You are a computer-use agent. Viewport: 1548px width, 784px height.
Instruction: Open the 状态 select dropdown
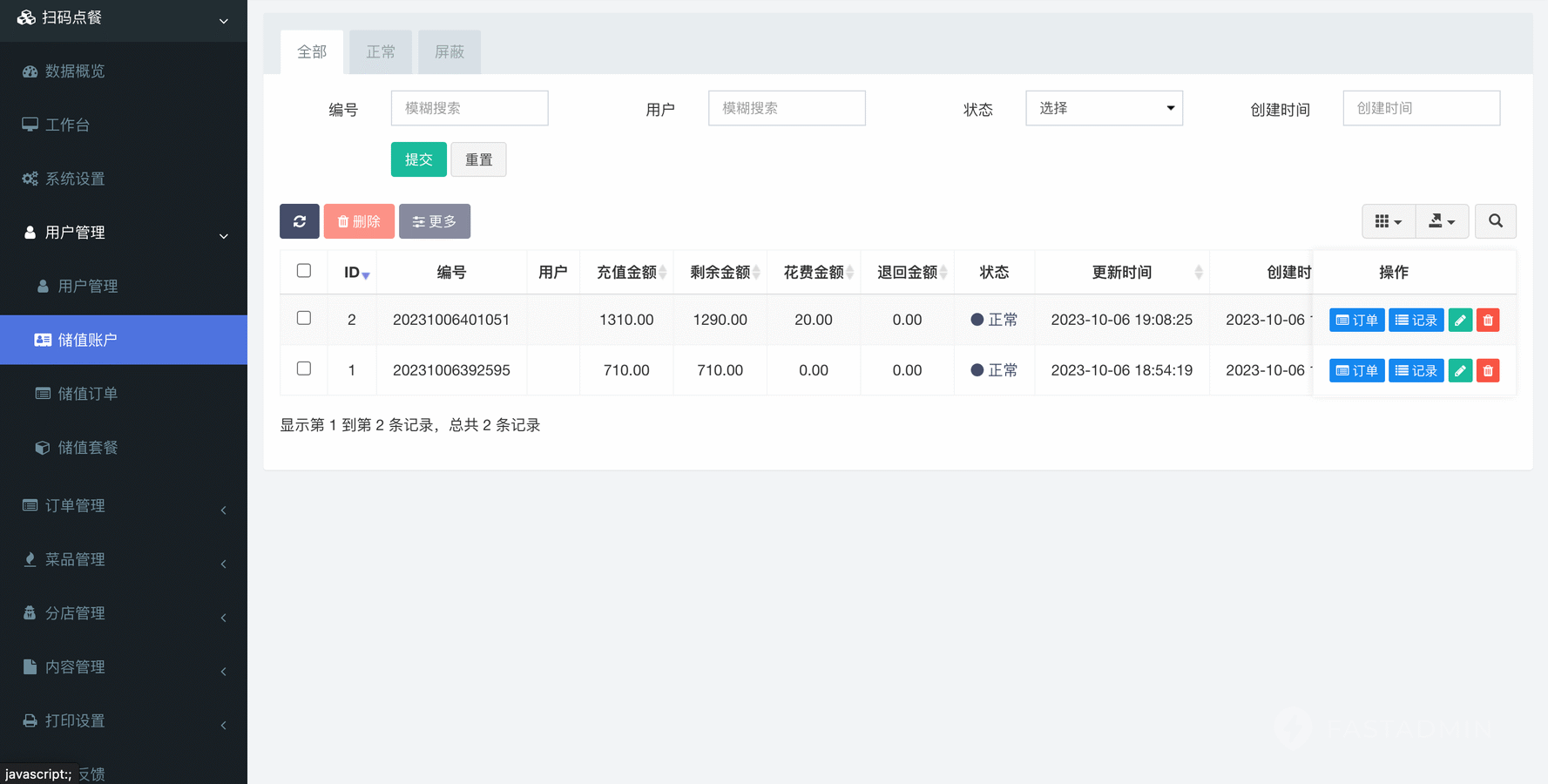pos(1104,108)
